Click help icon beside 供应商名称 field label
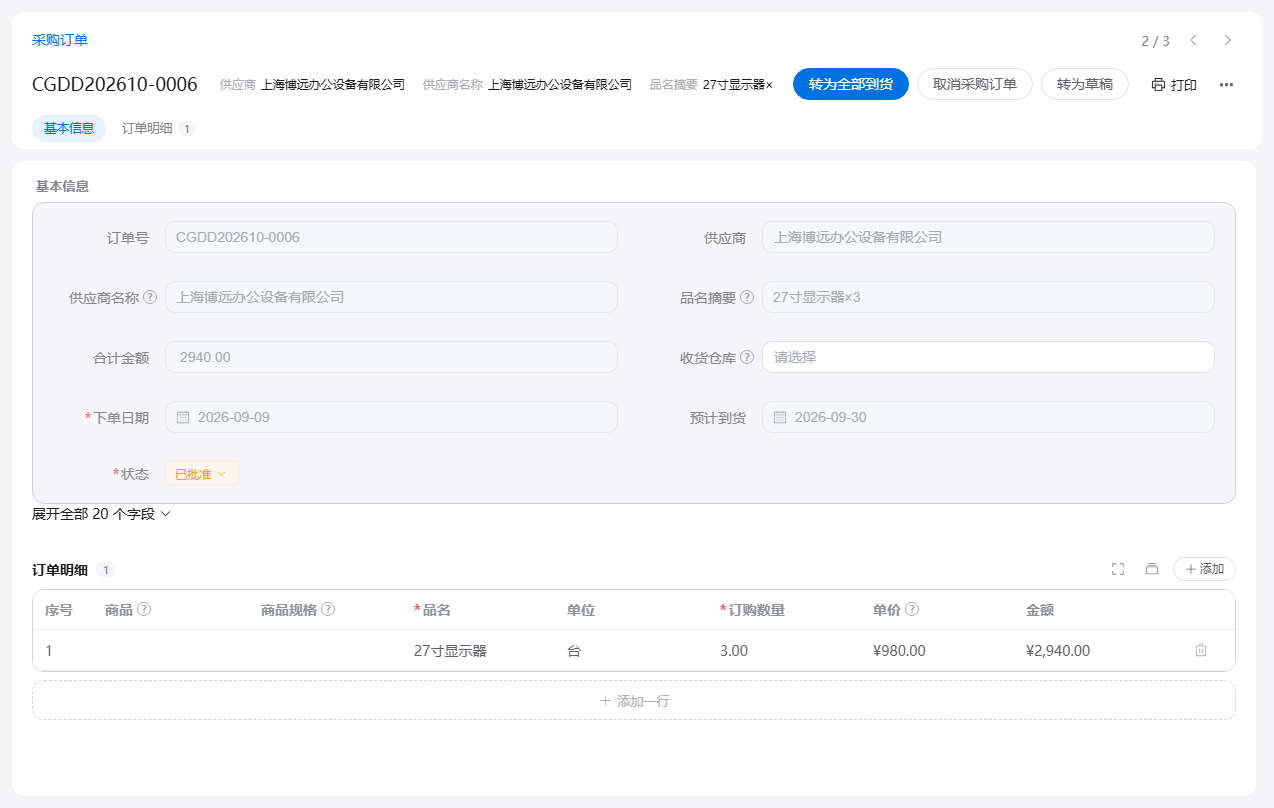Screen dimensions: 1274x808 pyautogui.click(x=150, y=297)
